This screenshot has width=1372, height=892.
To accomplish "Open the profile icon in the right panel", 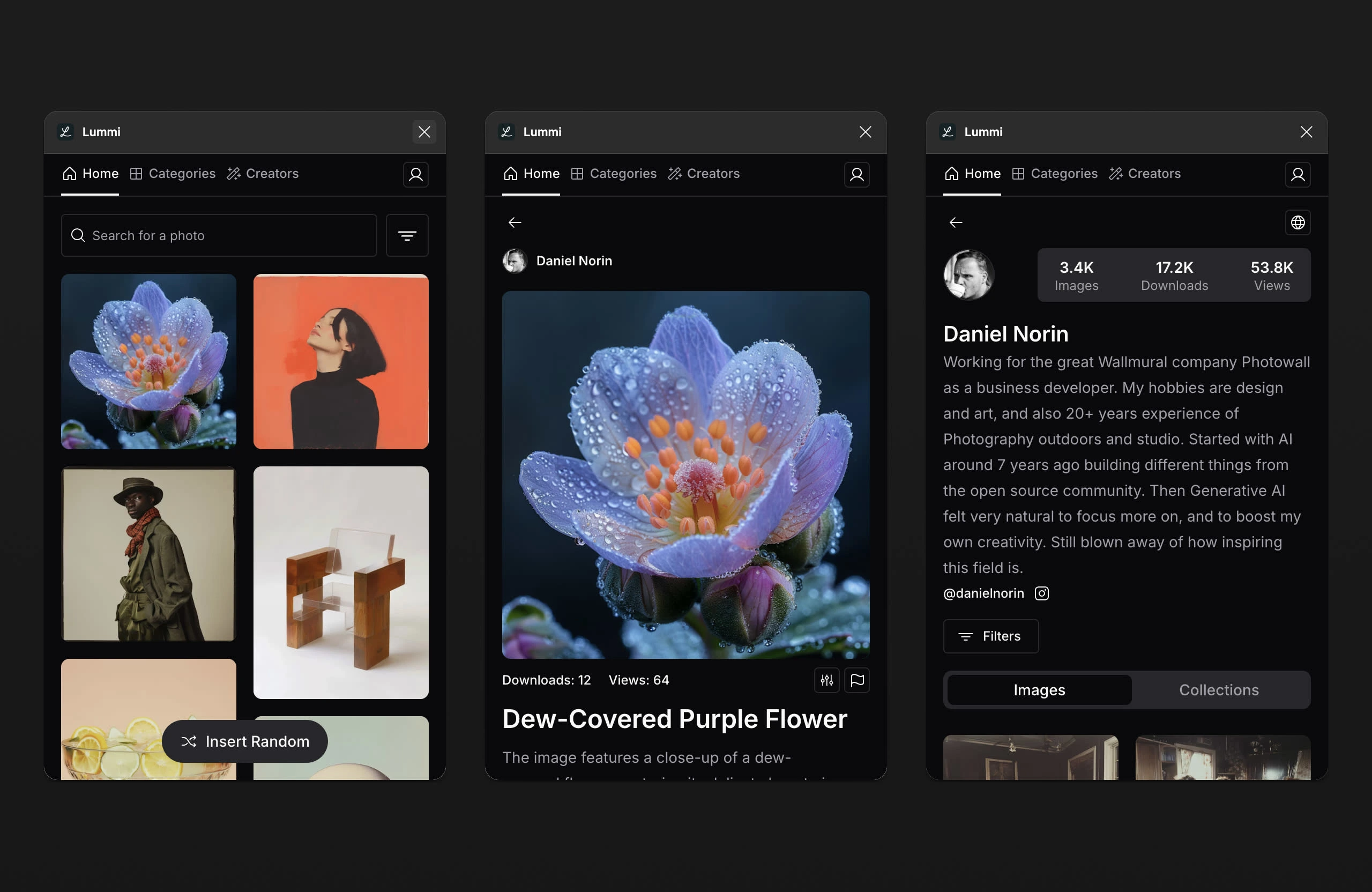I will point(1298,174).
